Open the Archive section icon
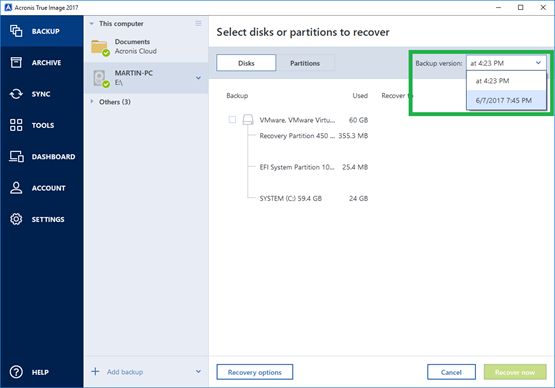Viewport: 555px width, 388px height. tap(16, 62)
